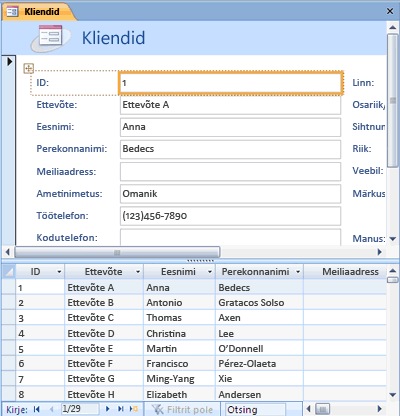This screenshot has height=416, width=400.
Task: Click cell Andersen in datasheet
Action: 260,395
